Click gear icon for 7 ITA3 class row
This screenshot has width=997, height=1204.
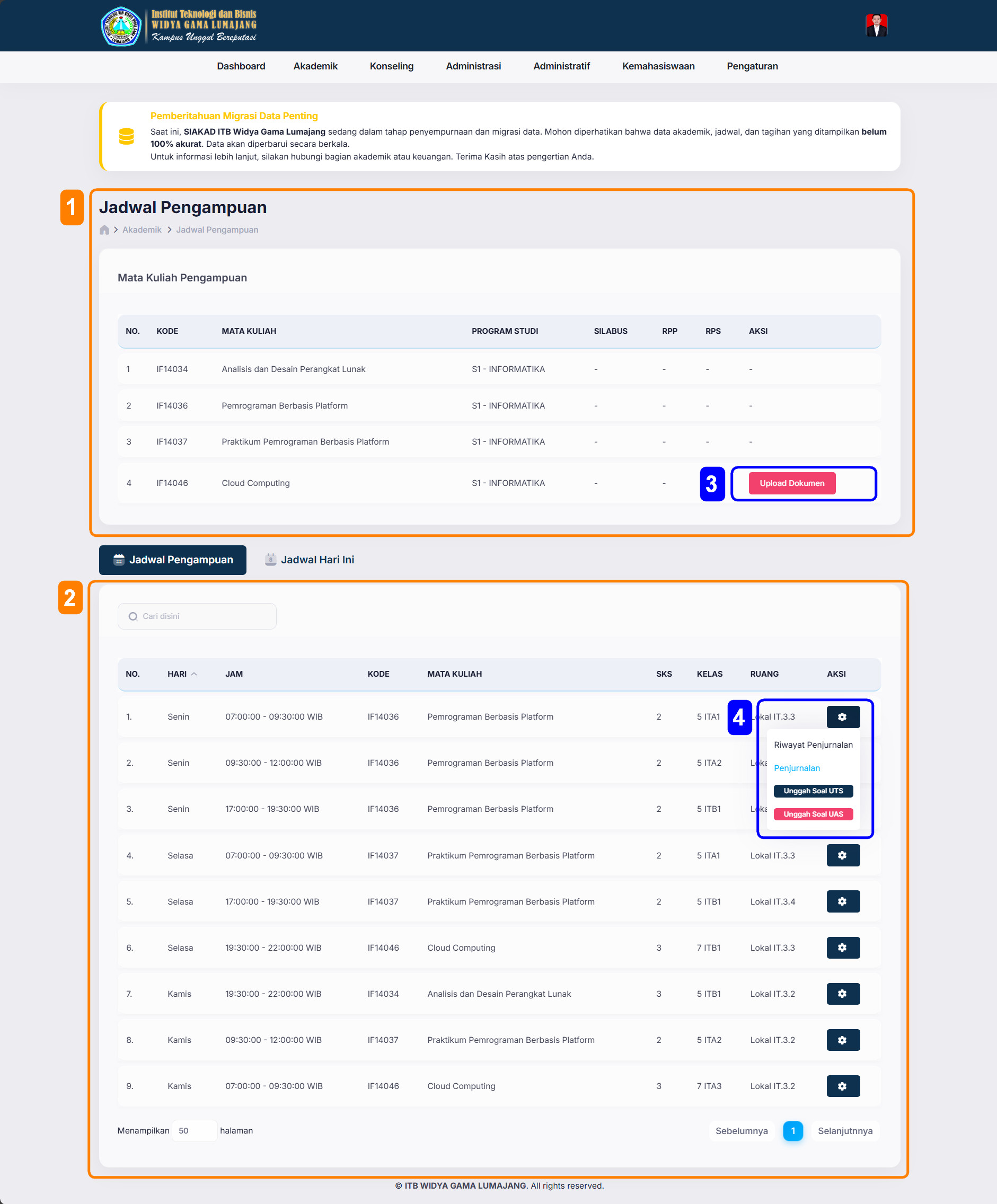pos(842,1086)
